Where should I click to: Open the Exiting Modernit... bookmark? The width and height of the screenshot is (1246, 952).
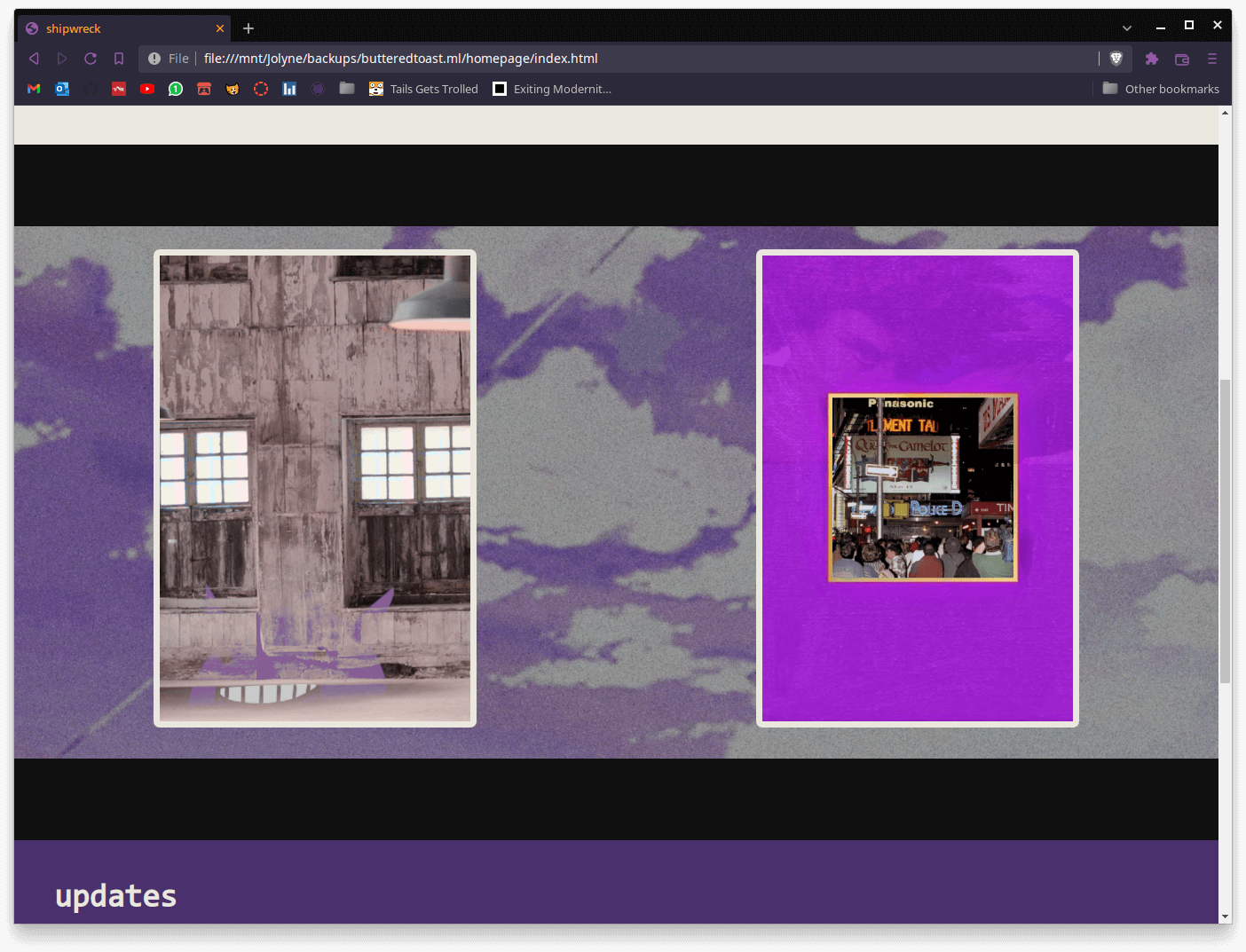(552, 89)
